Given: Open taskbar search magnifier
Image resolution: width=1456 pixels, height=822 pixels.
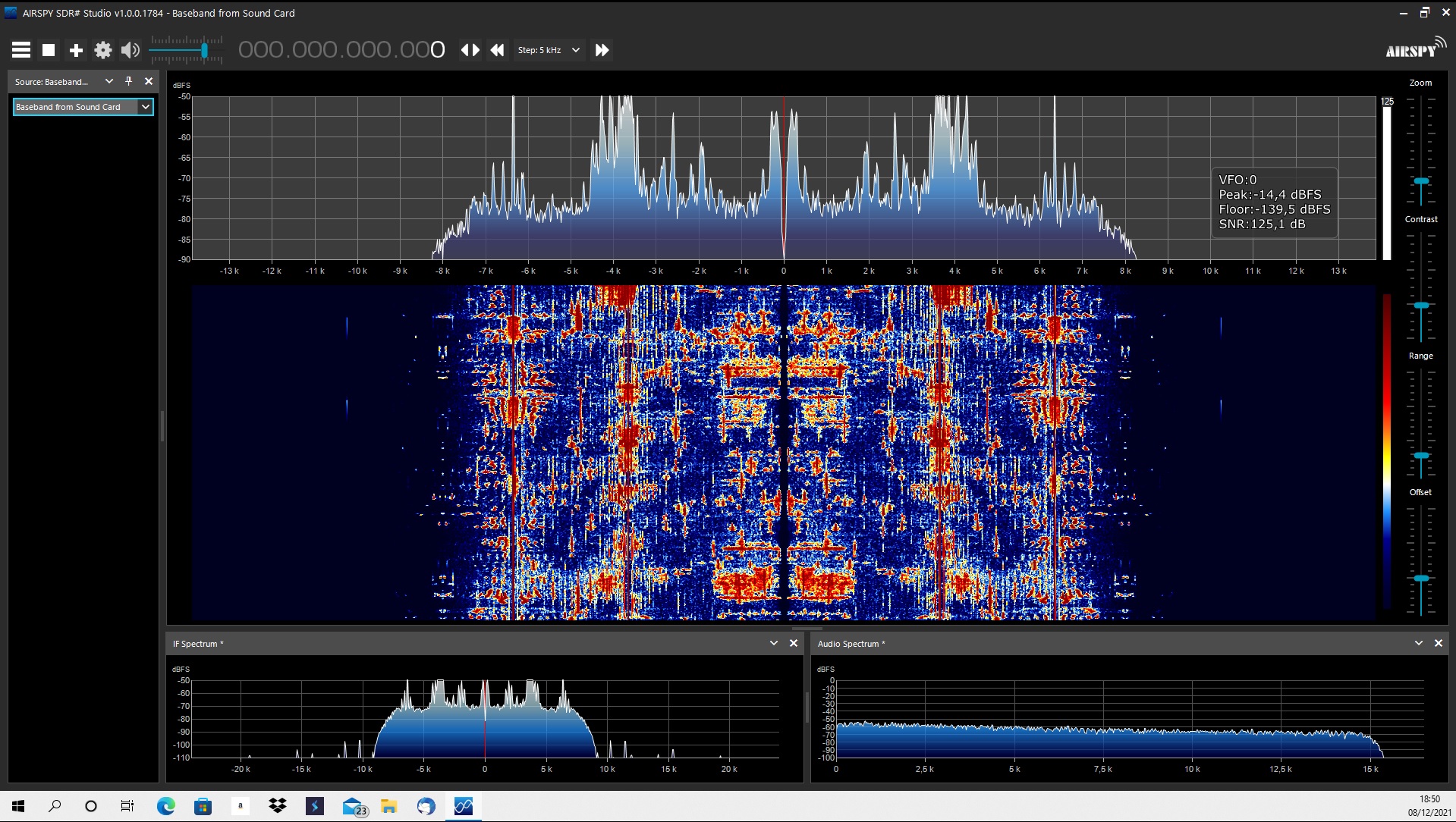Looking at the screenshot, I should [55, 806].
